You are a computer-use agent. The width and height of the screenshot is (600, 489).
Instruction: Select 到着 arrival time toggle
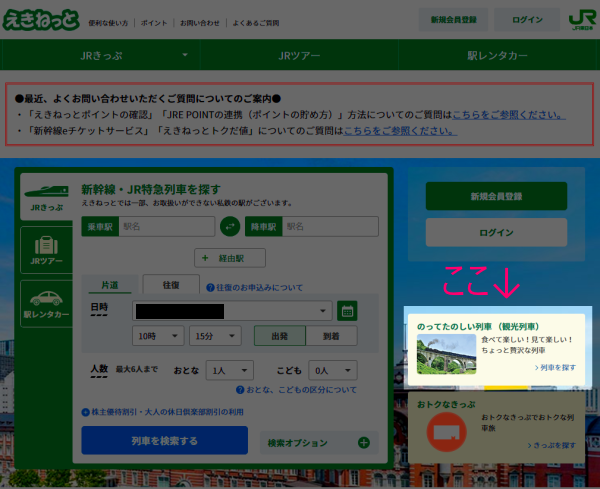coord(331,336)
